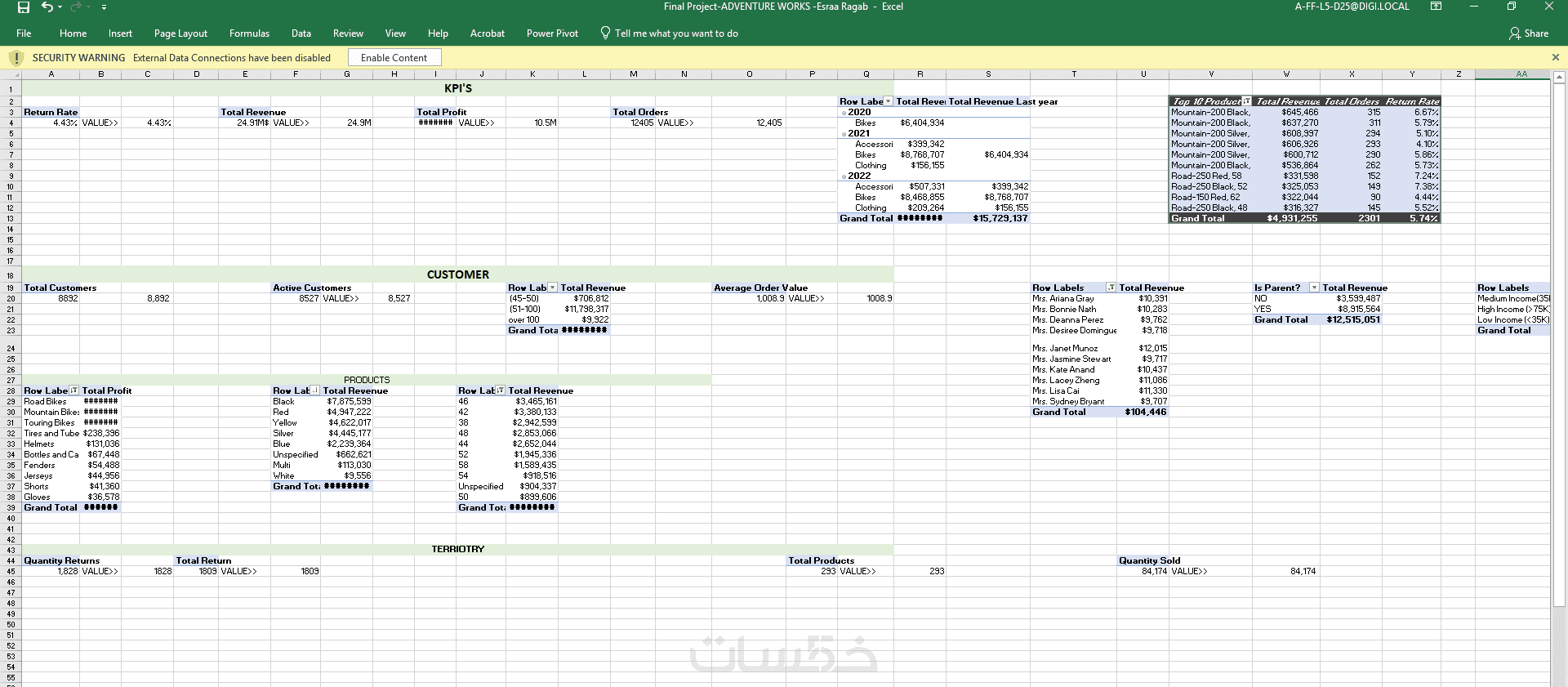The width and height of the screenshot is (1568, 687).
Task: Open Ribbon Display Options icon
Action: pyautogui.click(x=1436, y=7)
